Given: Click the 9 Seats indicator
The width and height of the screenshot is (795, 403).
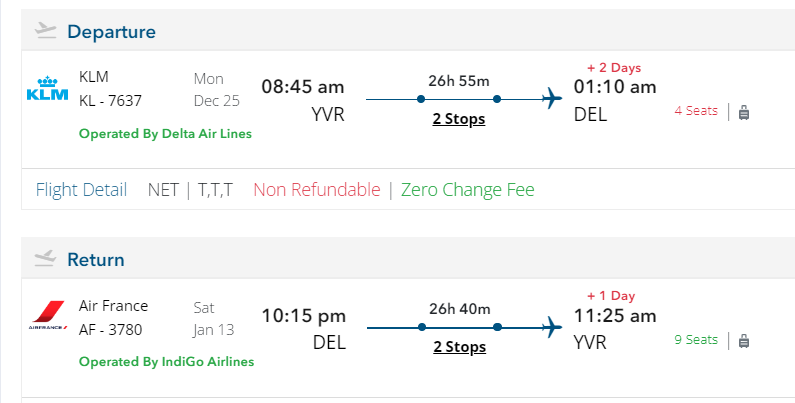Looking at the screenshot, I should click(696, 340).
